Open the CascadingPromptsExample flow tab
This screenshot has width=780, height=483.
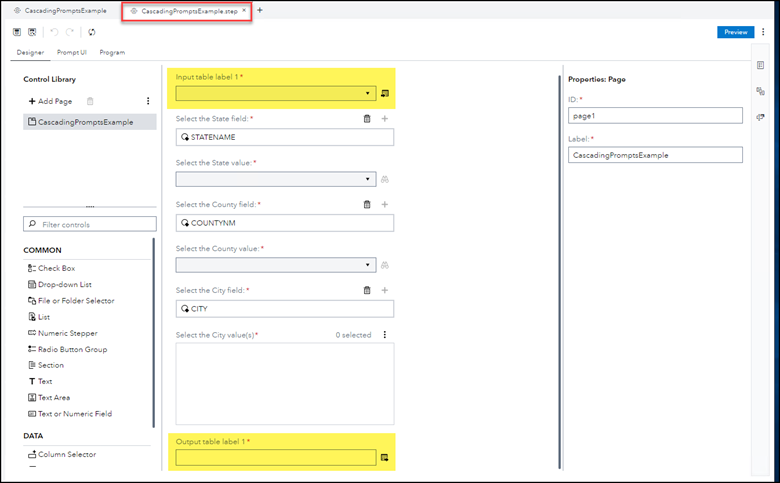pos(60,10)
